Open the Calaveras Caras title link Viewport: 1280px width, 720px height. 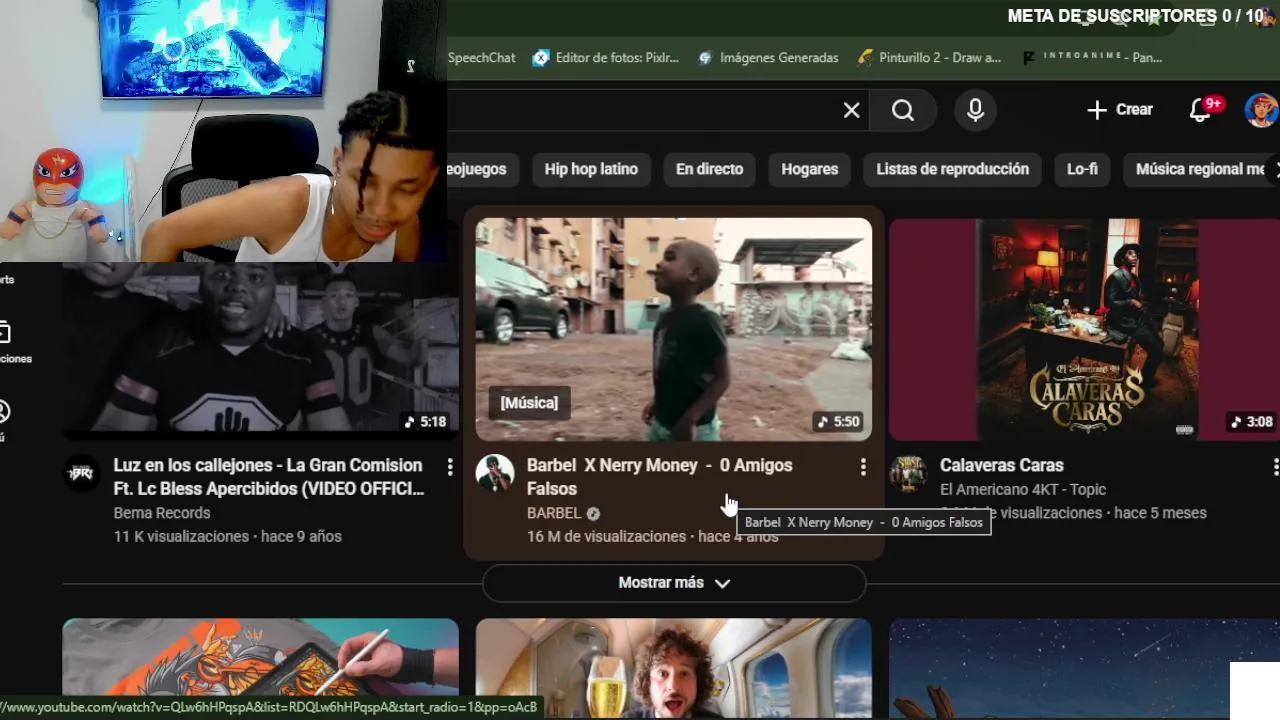[1001, 465]
